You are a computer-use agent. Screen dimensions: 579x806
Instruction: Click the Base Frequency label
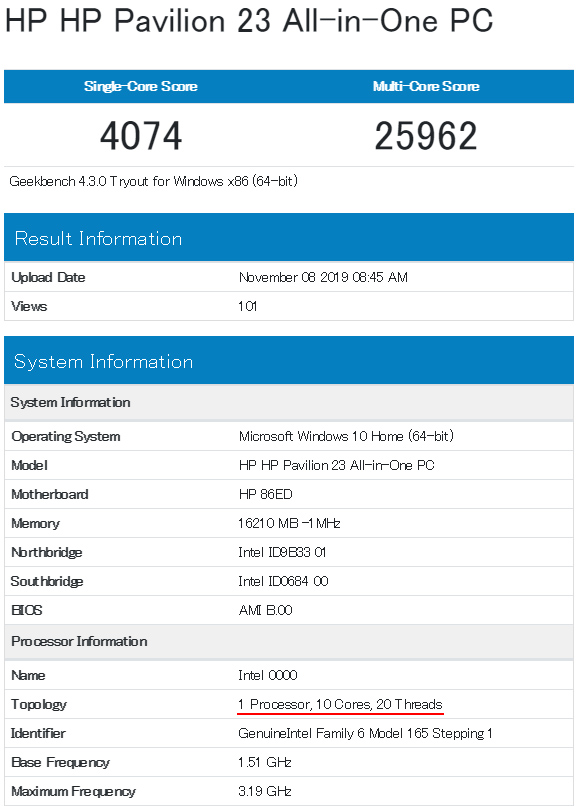click(61, 762)
